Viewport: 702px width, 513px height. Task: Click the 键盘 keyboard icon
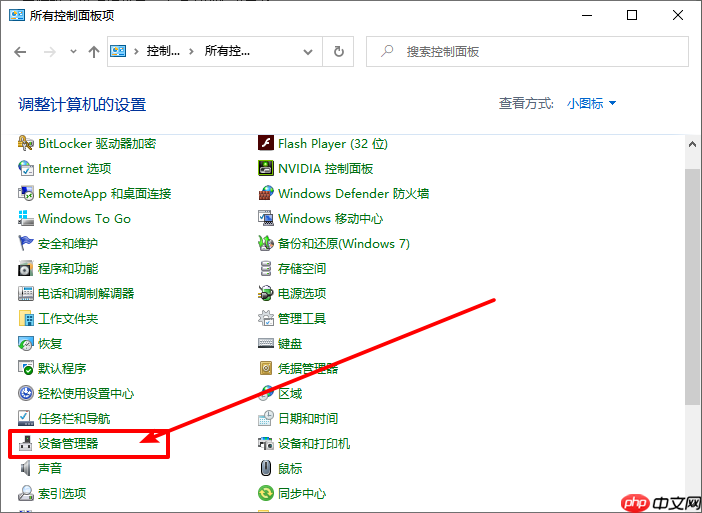266,344
